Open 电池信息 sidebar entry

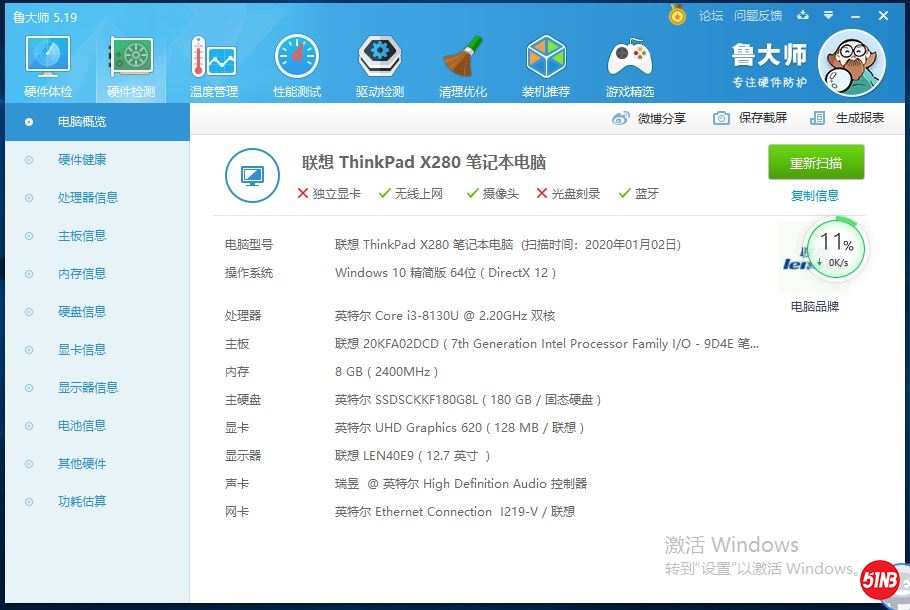pyautogui.click(x=82, y=426)
